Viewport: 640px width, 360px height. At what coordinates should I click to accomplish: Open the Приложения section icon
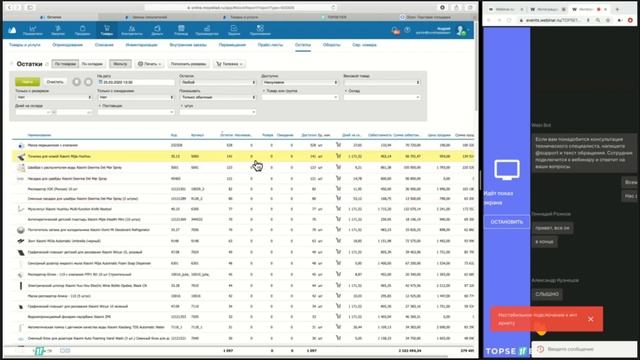point(260,30)
